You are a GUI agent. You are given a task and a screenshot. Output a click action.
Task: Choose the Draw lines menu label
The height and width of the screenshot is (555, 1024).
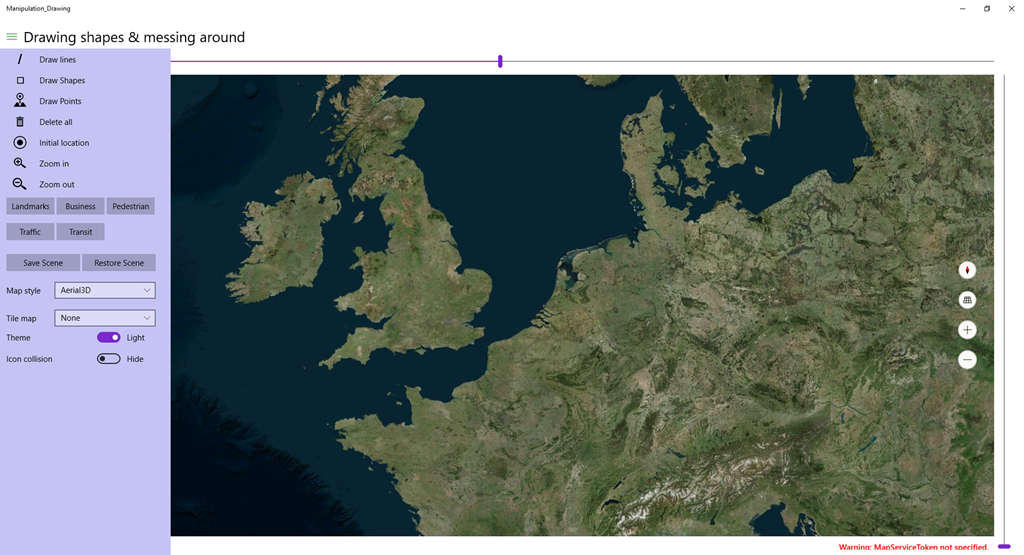tap(57, 59)
